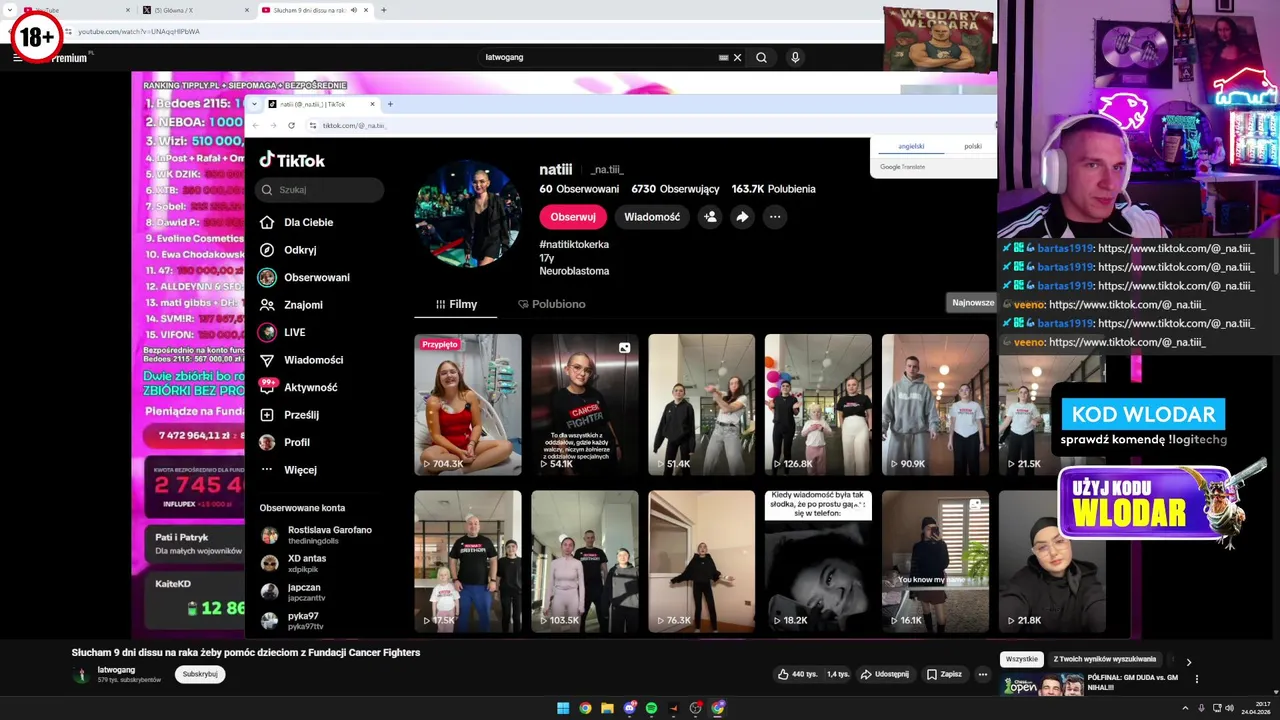Open Spotify from the taskbar

click(x=651, y=708)
